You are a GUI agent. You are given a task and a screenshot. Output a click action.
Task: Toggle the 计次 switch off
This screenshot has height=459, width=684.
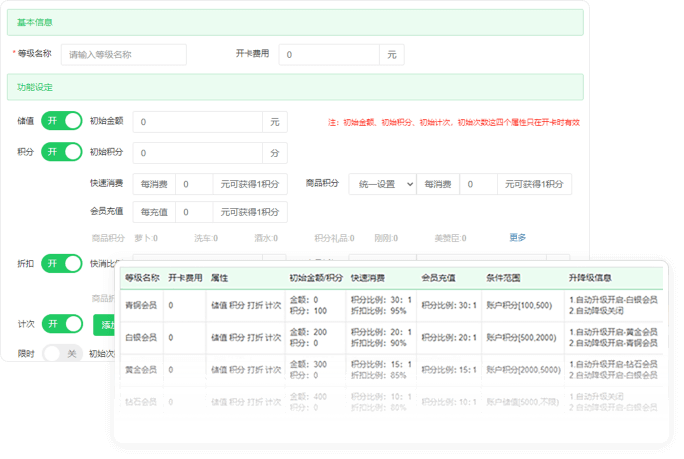pyautogui.click(x=62, y=324)
